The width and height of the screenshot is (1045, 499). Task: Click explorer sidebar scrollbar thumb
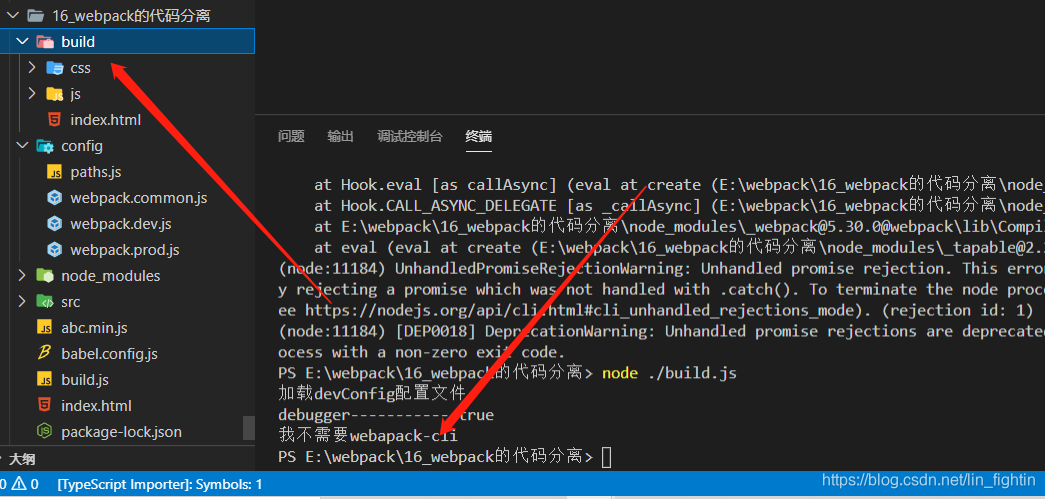pyautogui.click(x=249, y=428)
